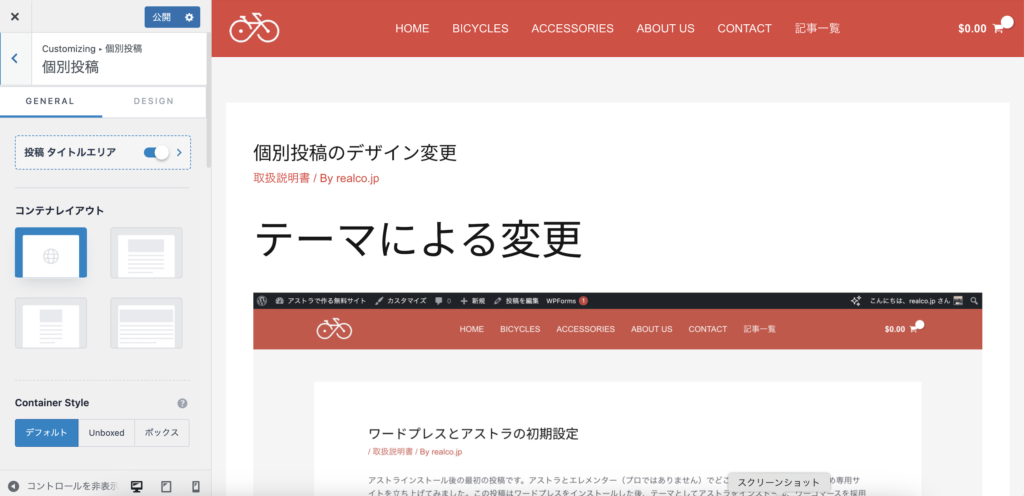Go back with the left chevron arrow
This screenshot has height=496, width=1024.
14,58
